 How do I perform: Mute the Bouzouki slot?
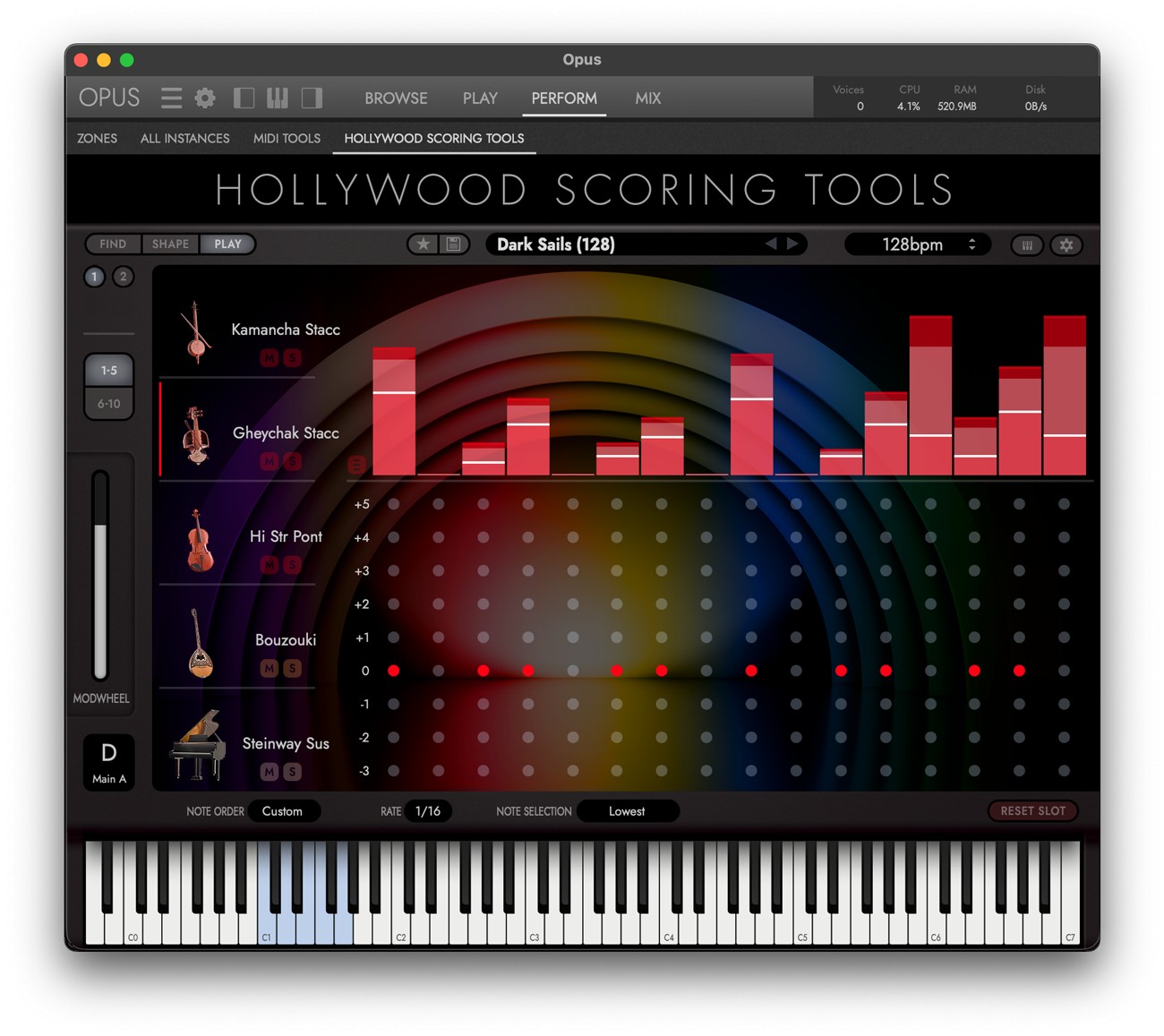coord(269,668)
